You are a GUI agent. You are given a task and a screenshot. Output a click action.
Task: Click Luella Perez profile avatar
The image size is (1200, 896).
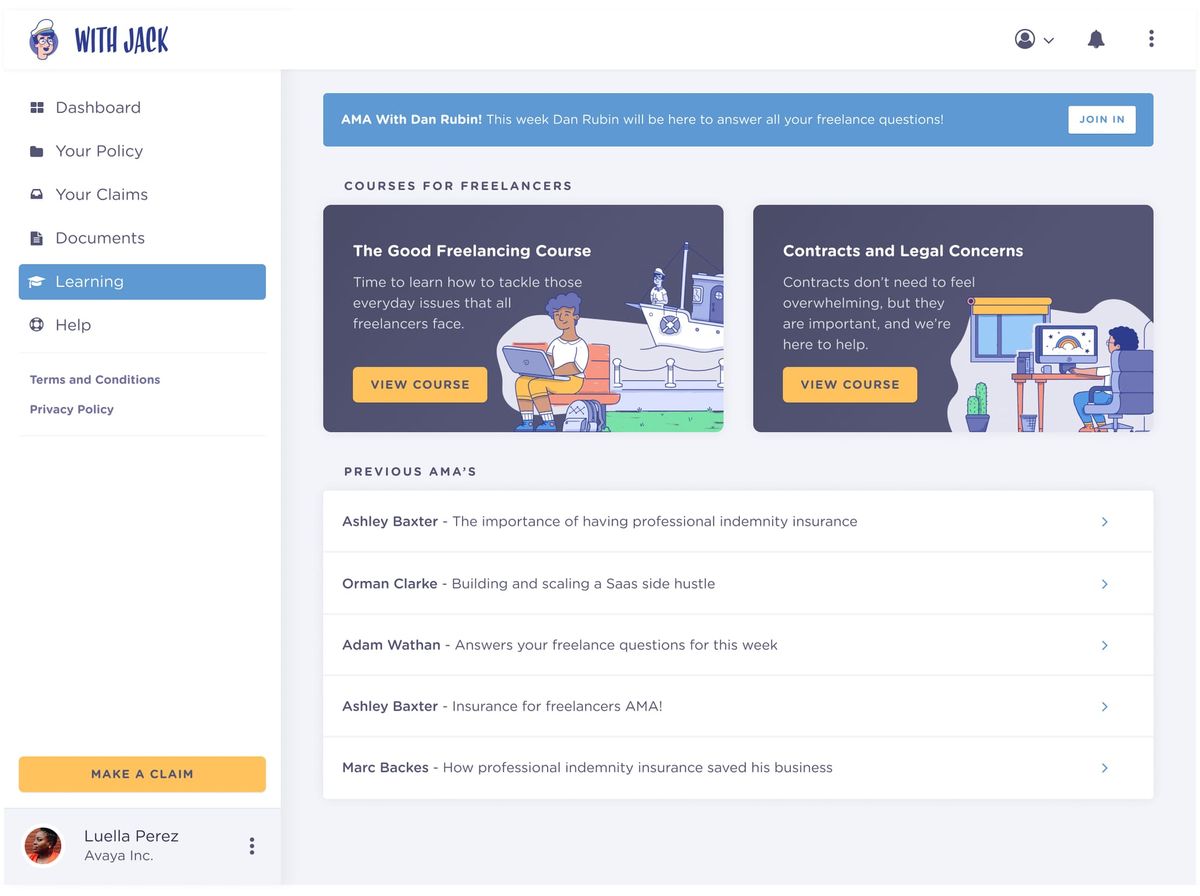[x=43, y=846]
